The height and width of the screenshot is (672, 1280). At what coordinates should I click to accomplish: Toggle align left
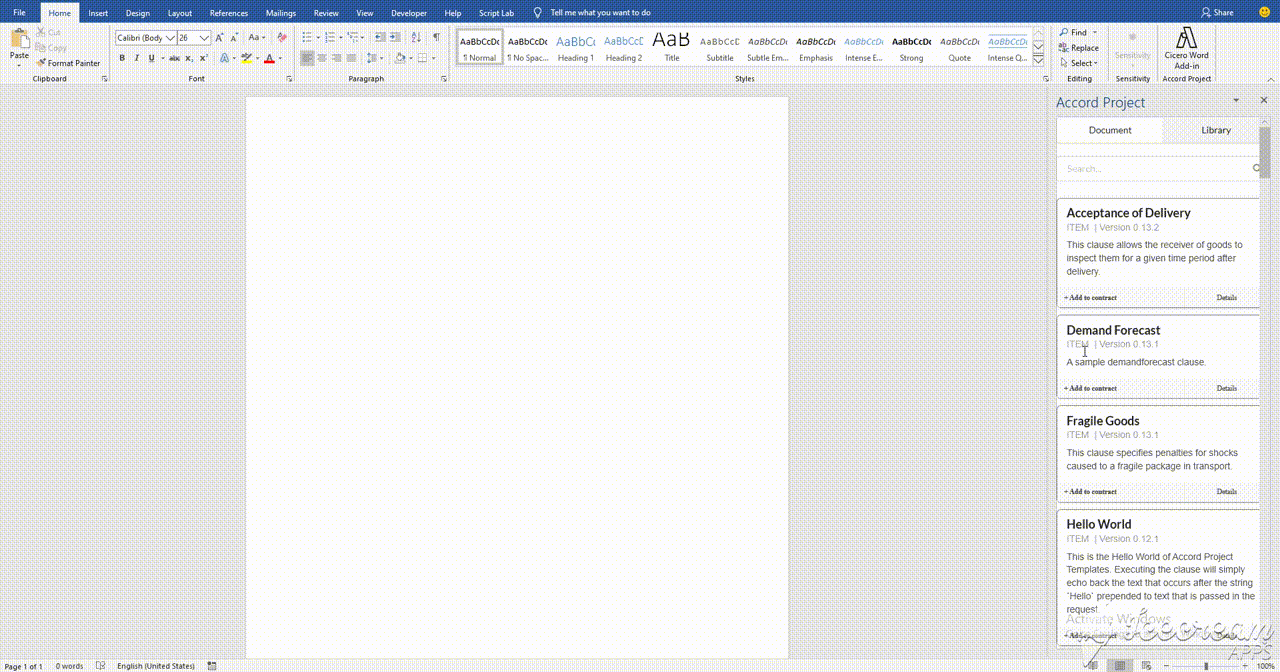(x=307, y=58)
